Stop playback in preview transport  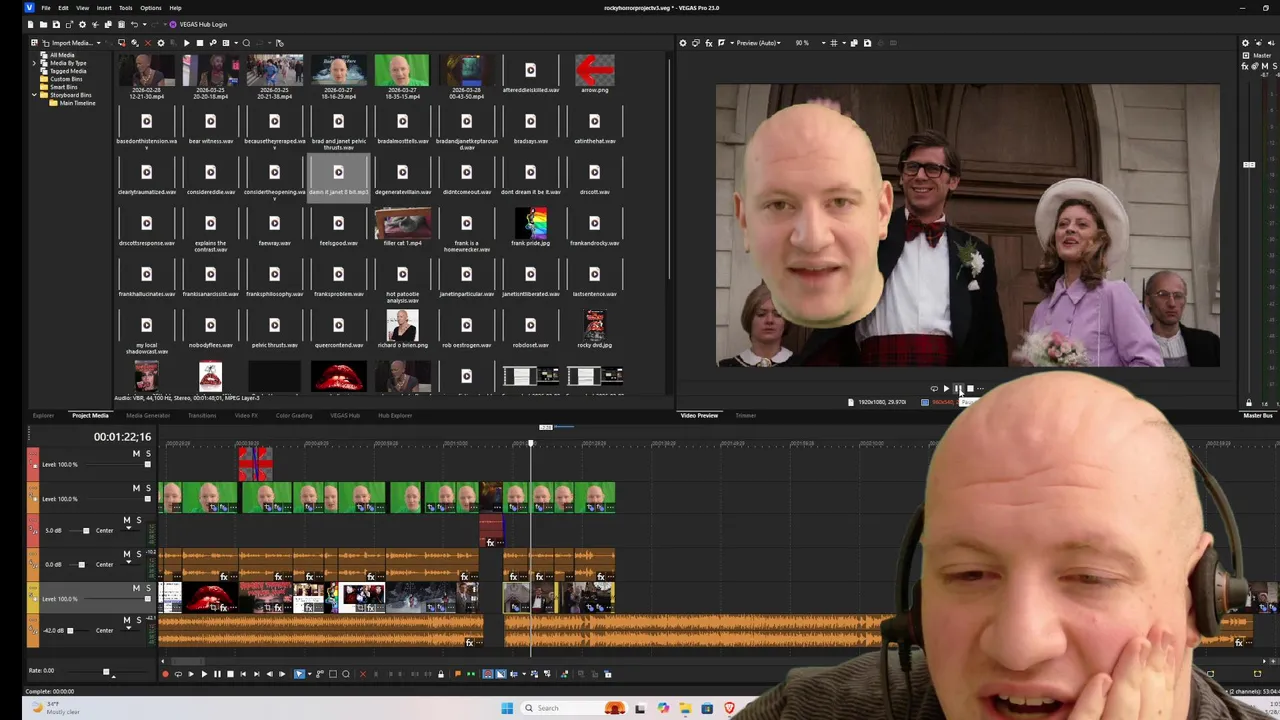coord(970,388)
